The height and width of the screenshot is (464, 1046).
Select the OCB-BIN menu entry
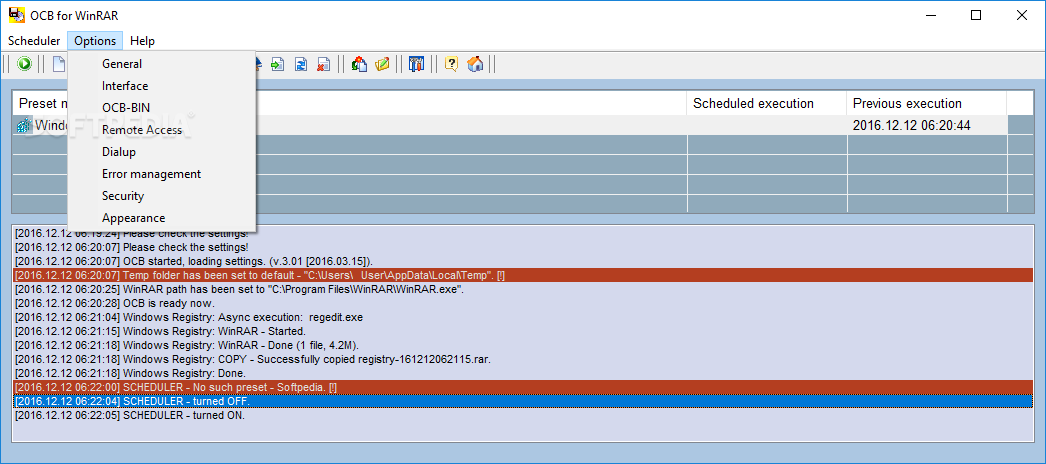[x=162, y=108]
